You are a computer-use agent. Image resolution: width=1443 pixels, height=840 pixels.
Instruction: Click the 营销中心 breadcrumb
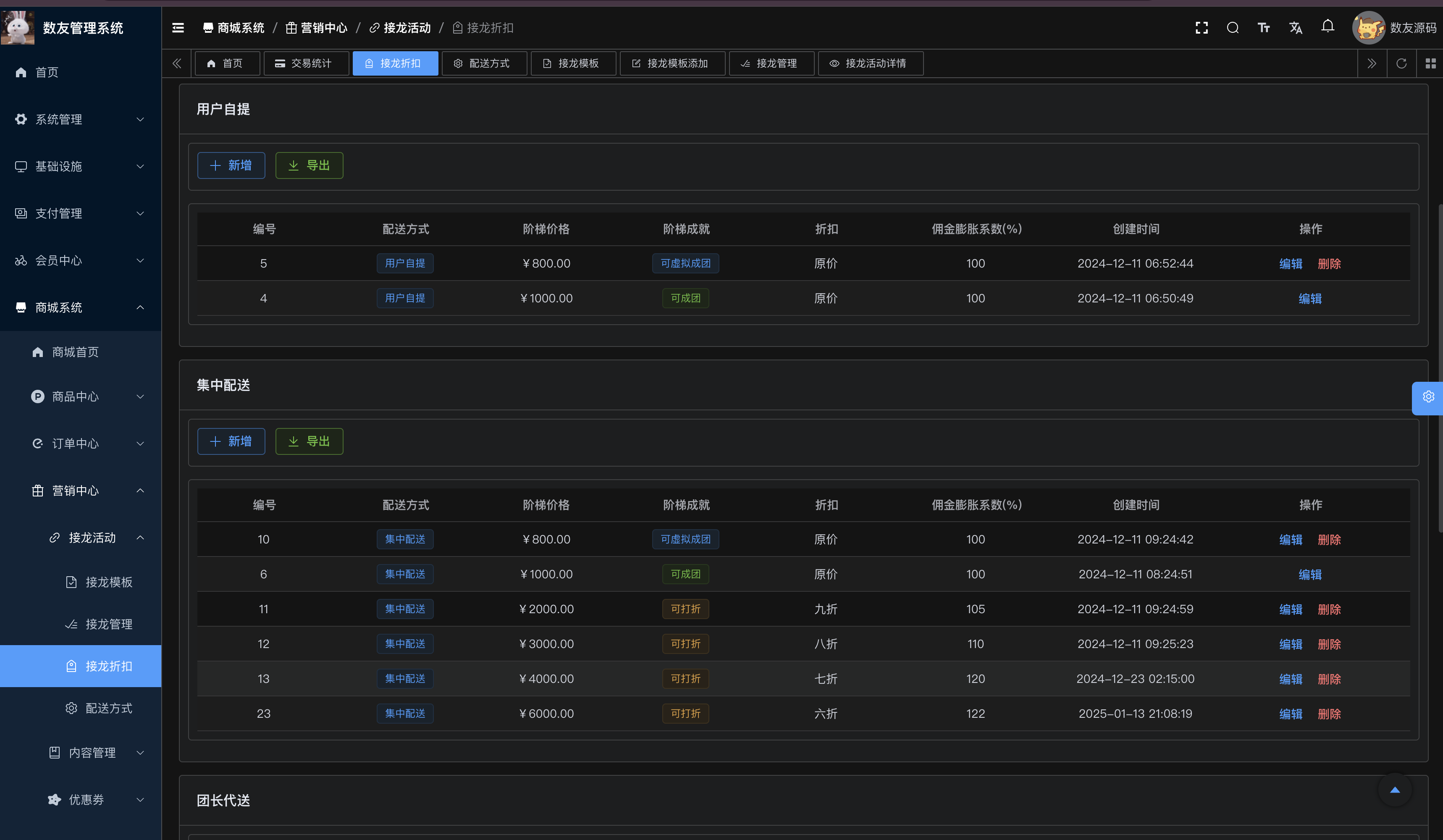click(317, 27)
